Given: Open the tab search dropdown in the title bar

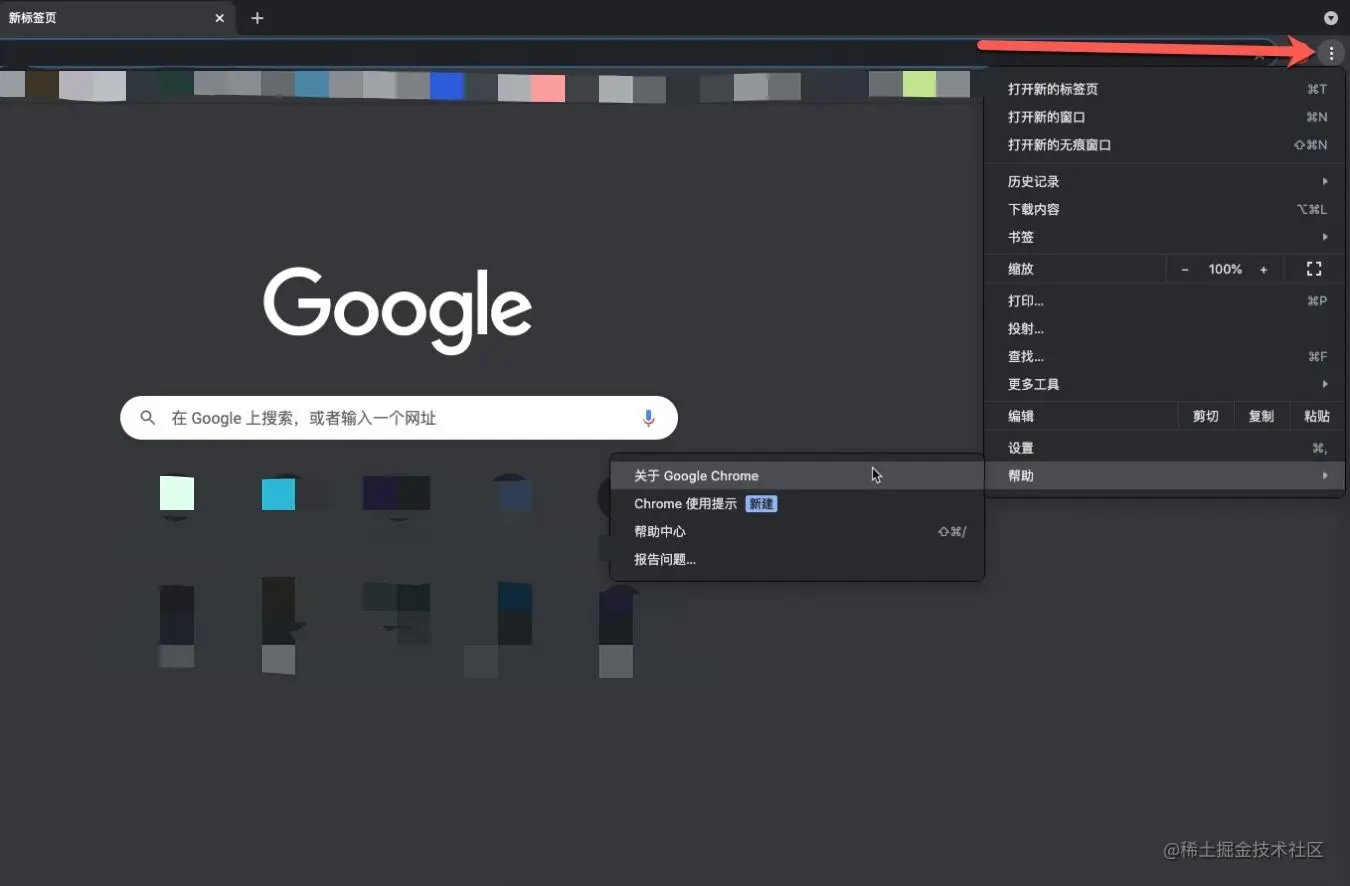Looking at the screenshot, I should (x=1331, y=18).
